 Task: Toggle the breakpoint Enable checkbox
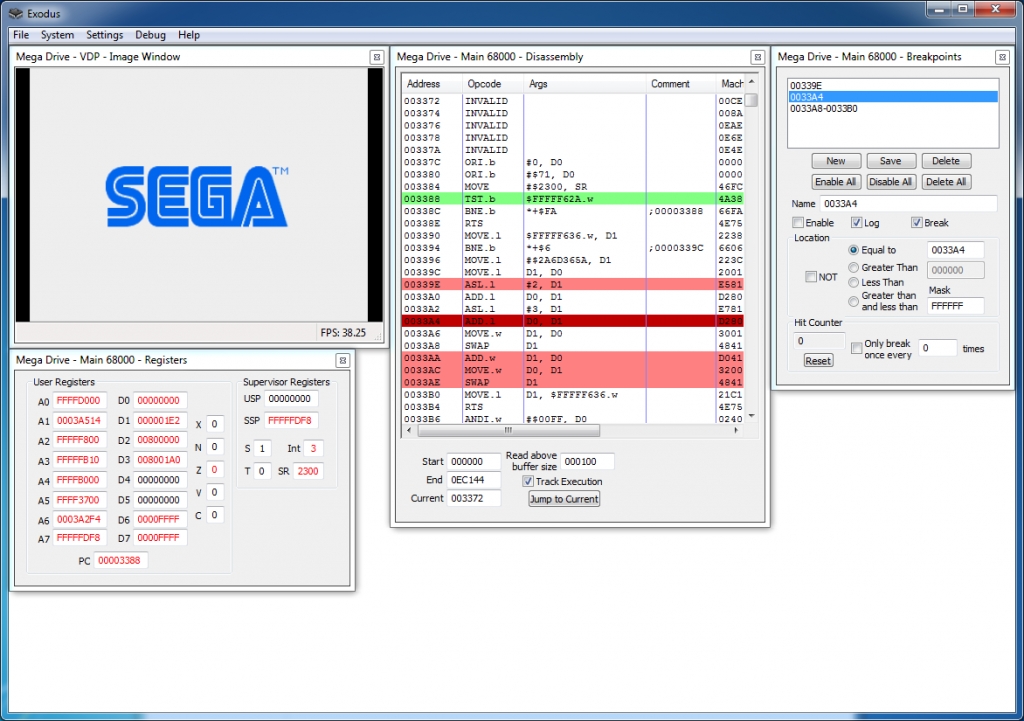798,223
